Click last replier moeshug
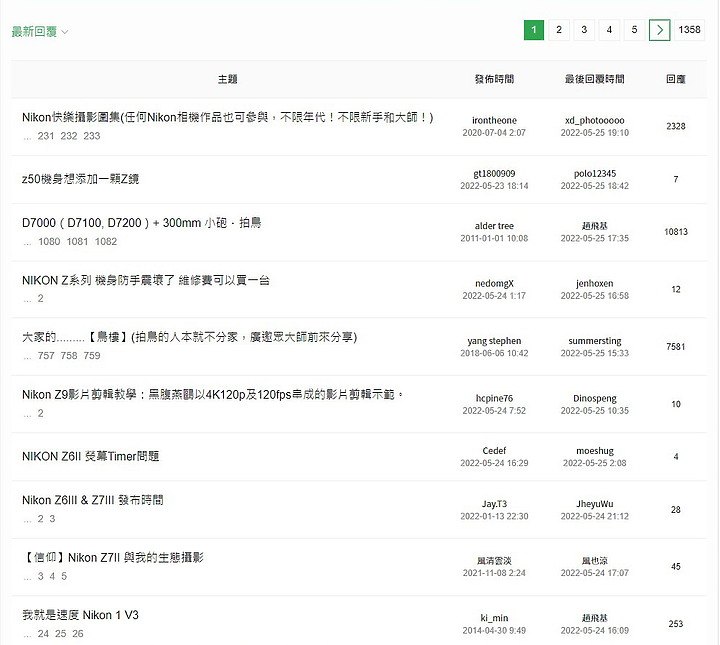 pos(595,451)
